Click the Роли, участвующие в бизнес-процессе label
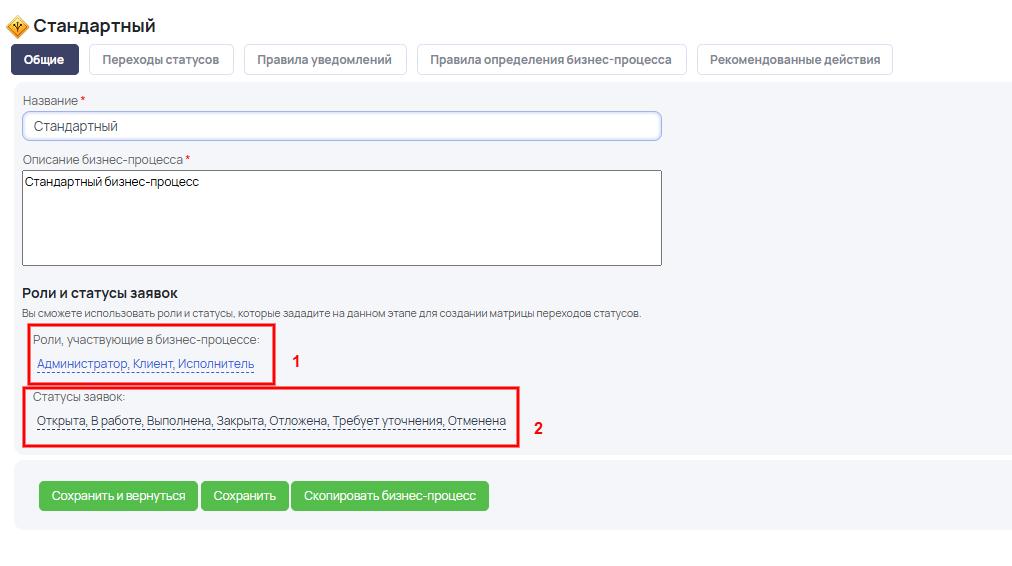 pos(145,340)
